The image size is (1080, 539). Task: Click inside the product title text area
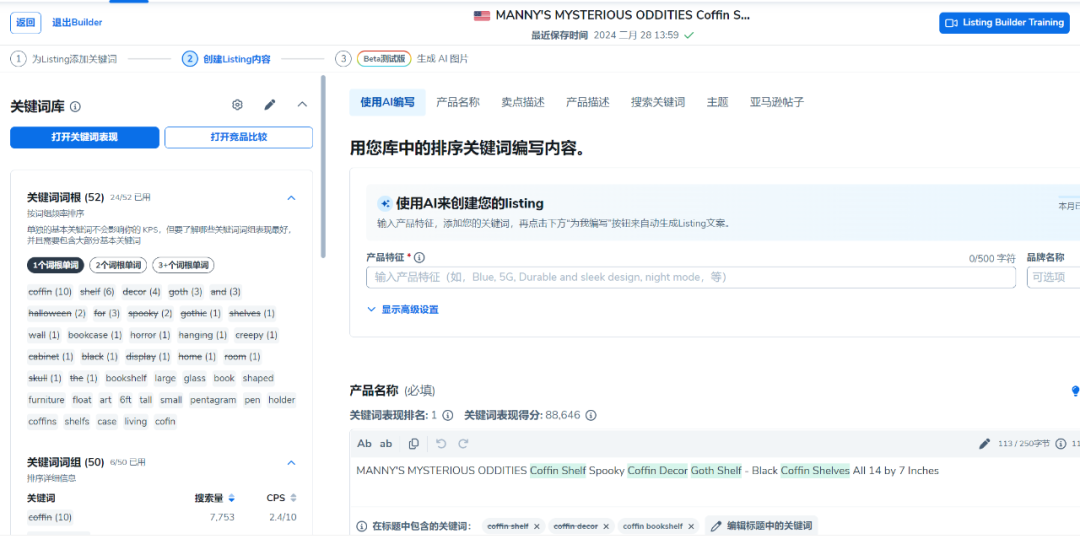pos(714,482)
